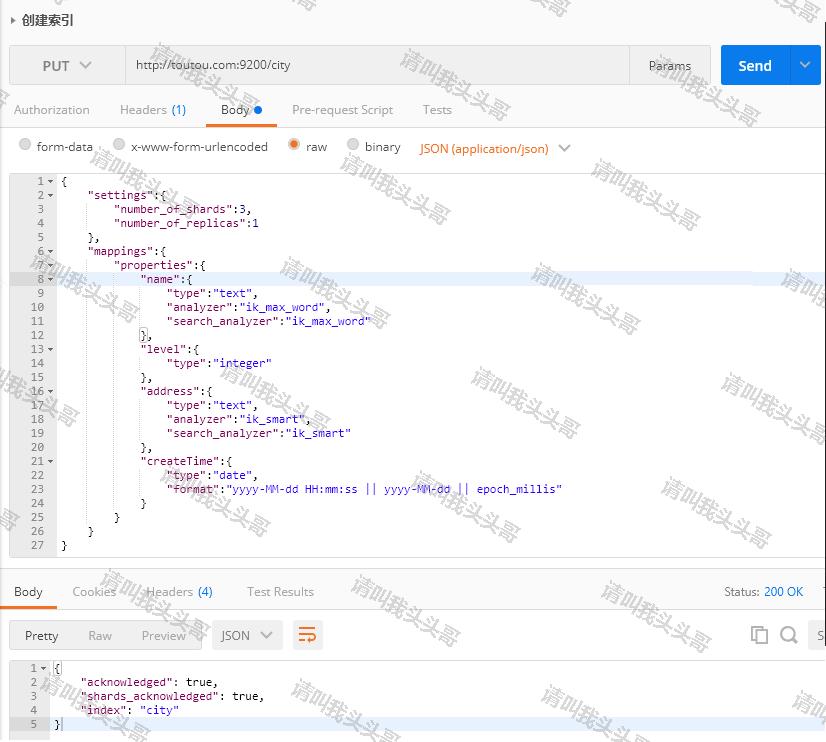This screenshot has height=742, width=826.
Task: Open the response Cookies tab
Action: [94, 592]
